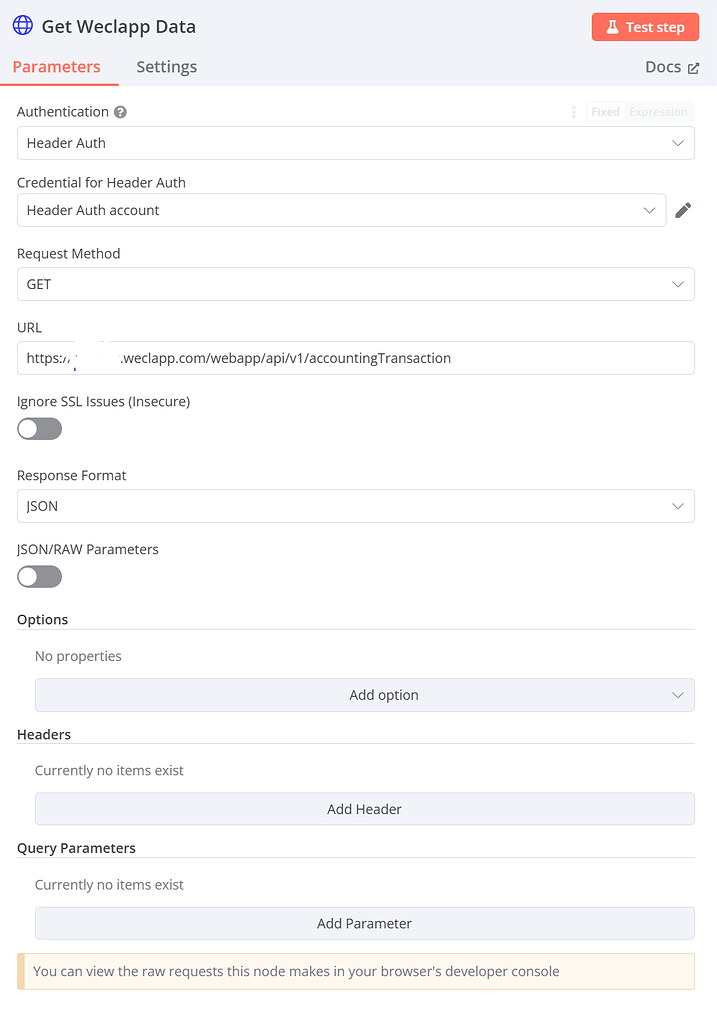This screenshot has height=1024, width=717.
Task: Open the Request Method dropdown
Action: coord(355,284)
